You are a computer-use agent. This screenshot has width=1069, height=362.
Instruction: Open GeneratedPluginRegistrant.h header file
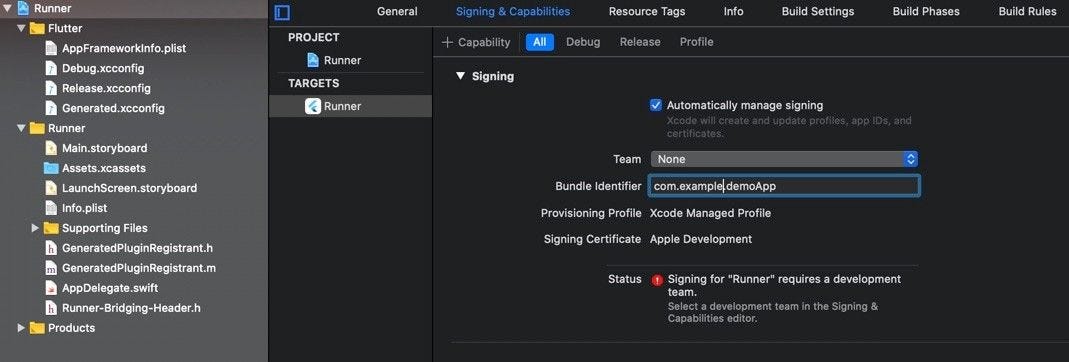pos(137,248)
